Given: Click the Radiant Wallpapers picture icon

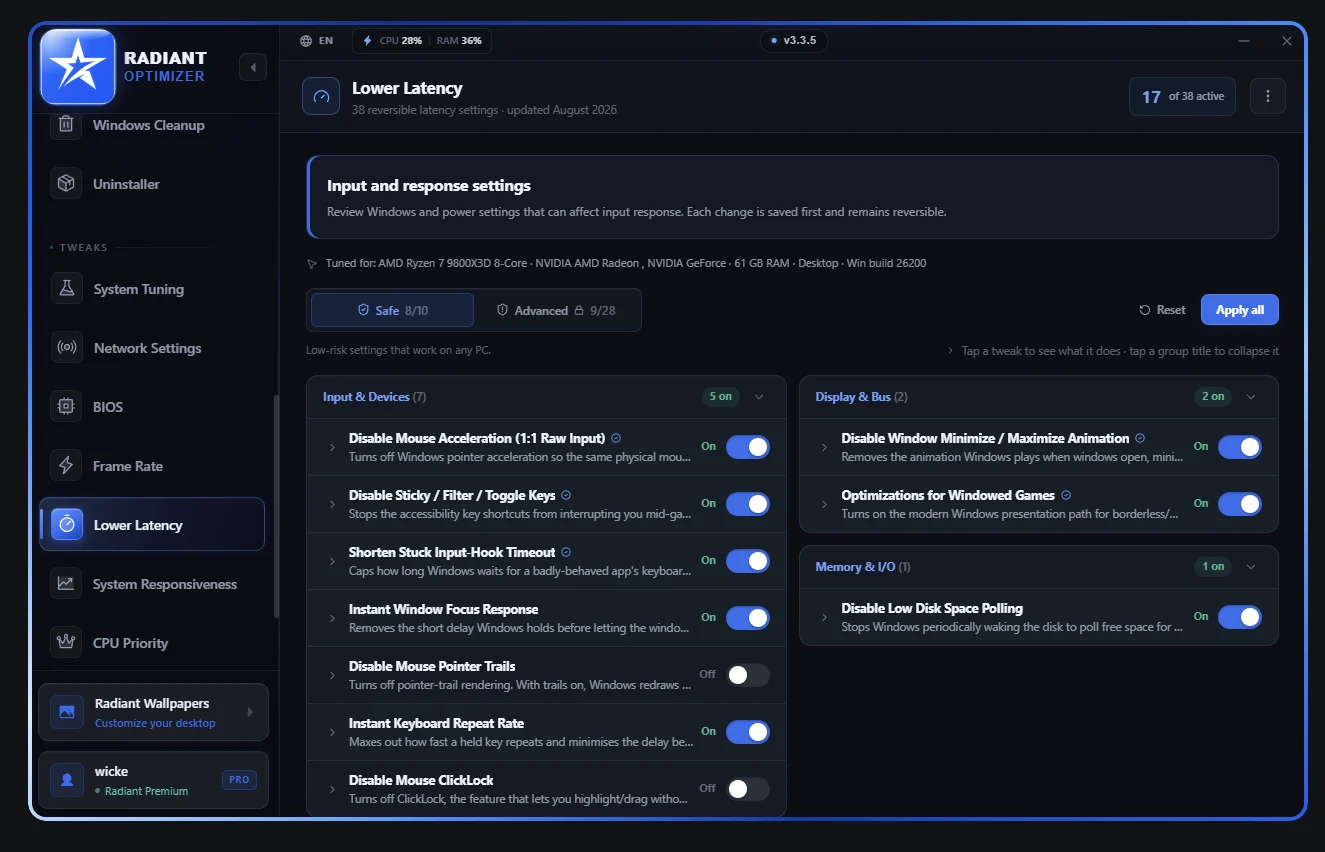Looking at the screenshot, I should (67, 712).
